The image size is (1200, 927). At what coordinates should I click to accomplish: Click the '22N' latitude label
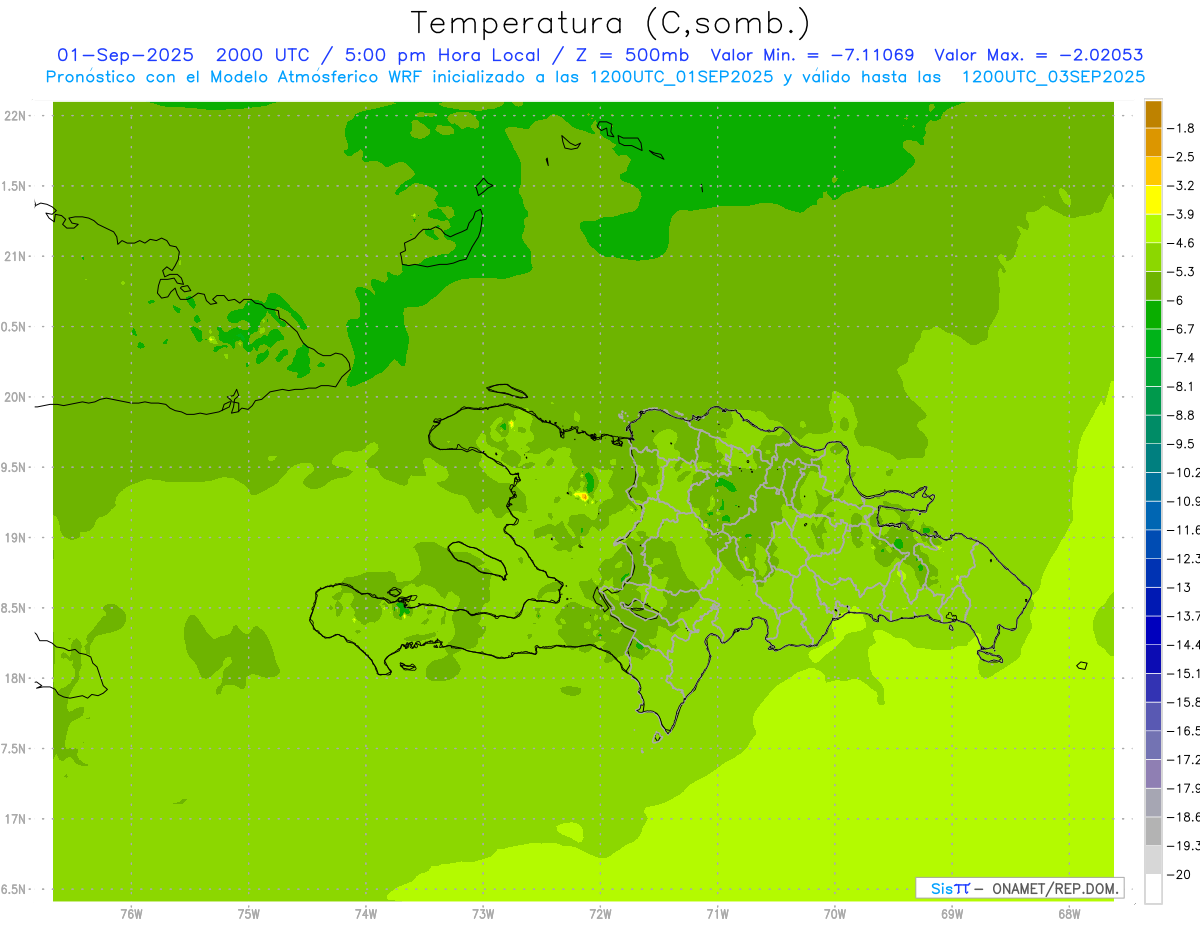pyautogui.click(x=16, y=116)
